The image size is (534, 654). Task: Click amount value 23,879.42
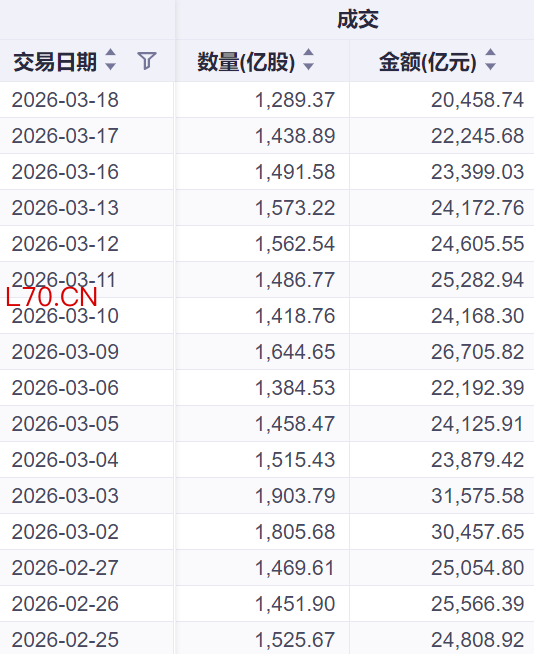477,460
